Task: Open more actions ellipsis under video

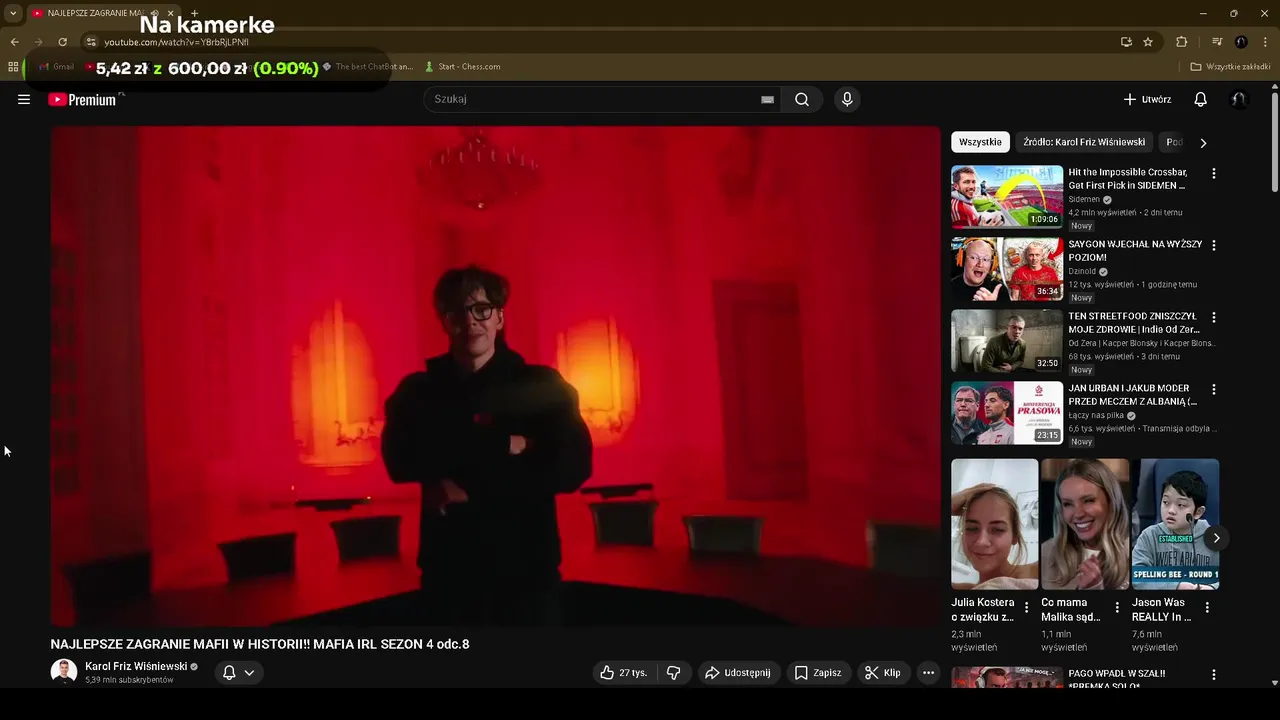Action: click(928, 673)
